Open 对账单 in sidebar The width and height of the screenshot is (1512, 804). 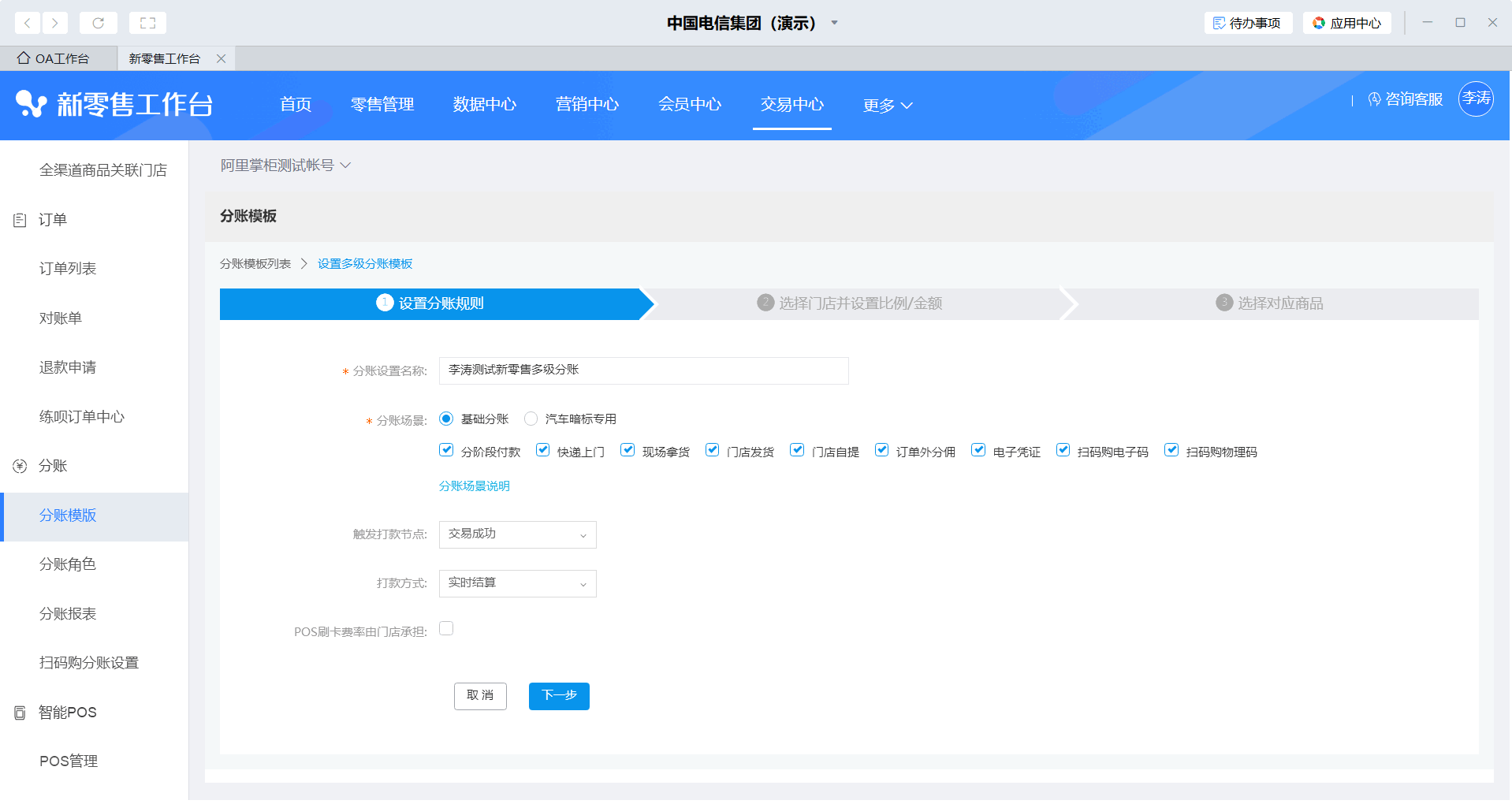tap(61, 318)
